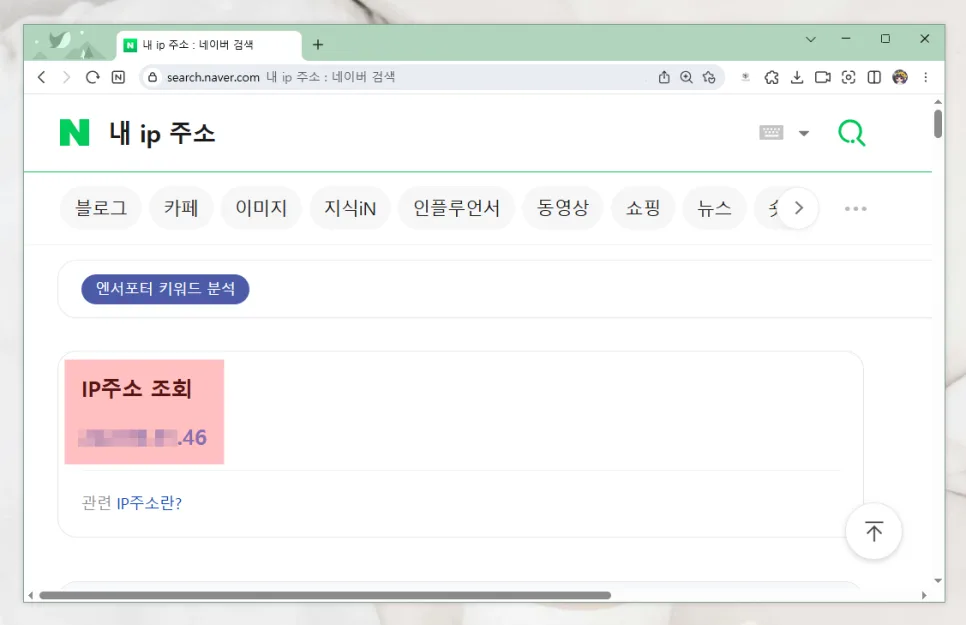966x625 pixels.
Task: Select the 동영상 tab
Action: pos(562,208)
